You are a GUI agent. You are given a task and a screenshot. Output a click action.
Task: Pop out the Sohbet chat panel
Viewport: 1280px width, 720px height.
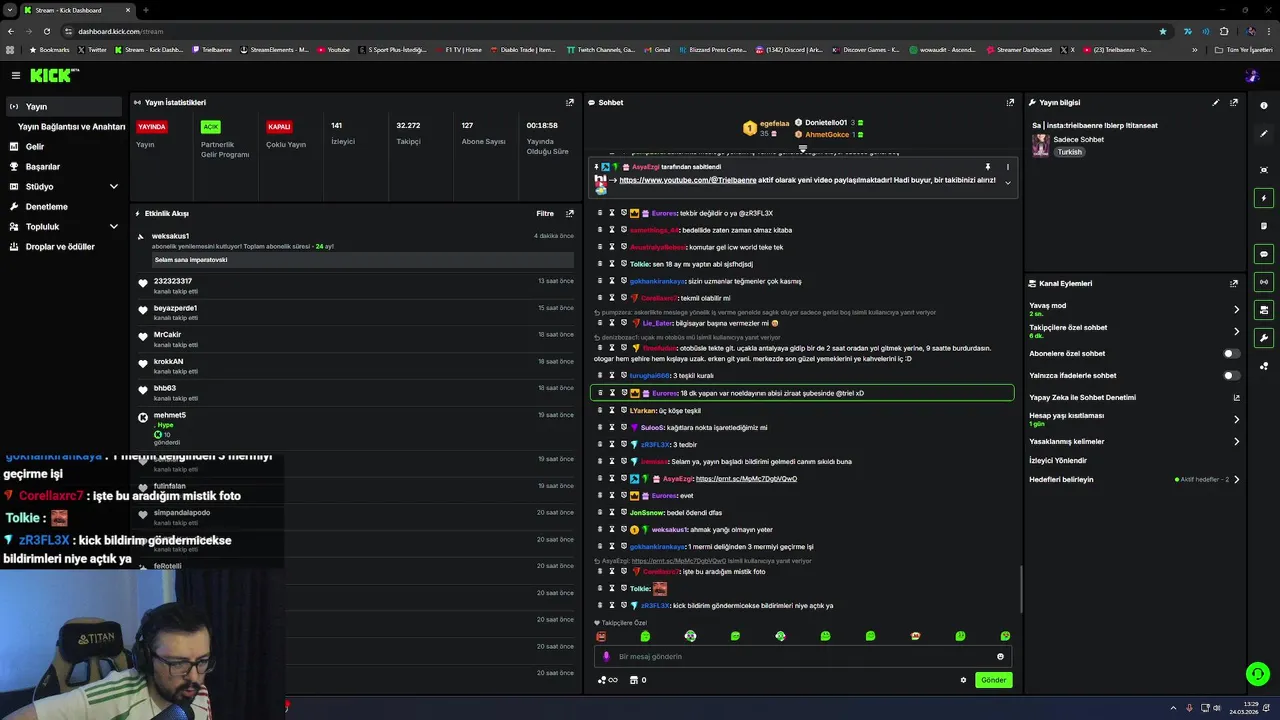click(x=1010, y=102)
